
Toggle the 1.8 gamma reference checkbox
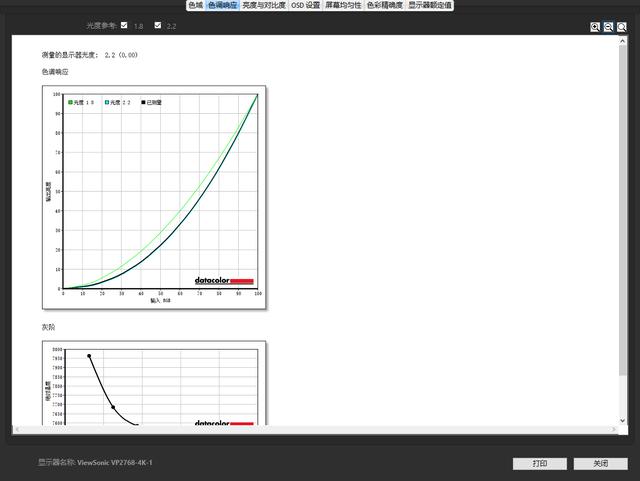124,25
